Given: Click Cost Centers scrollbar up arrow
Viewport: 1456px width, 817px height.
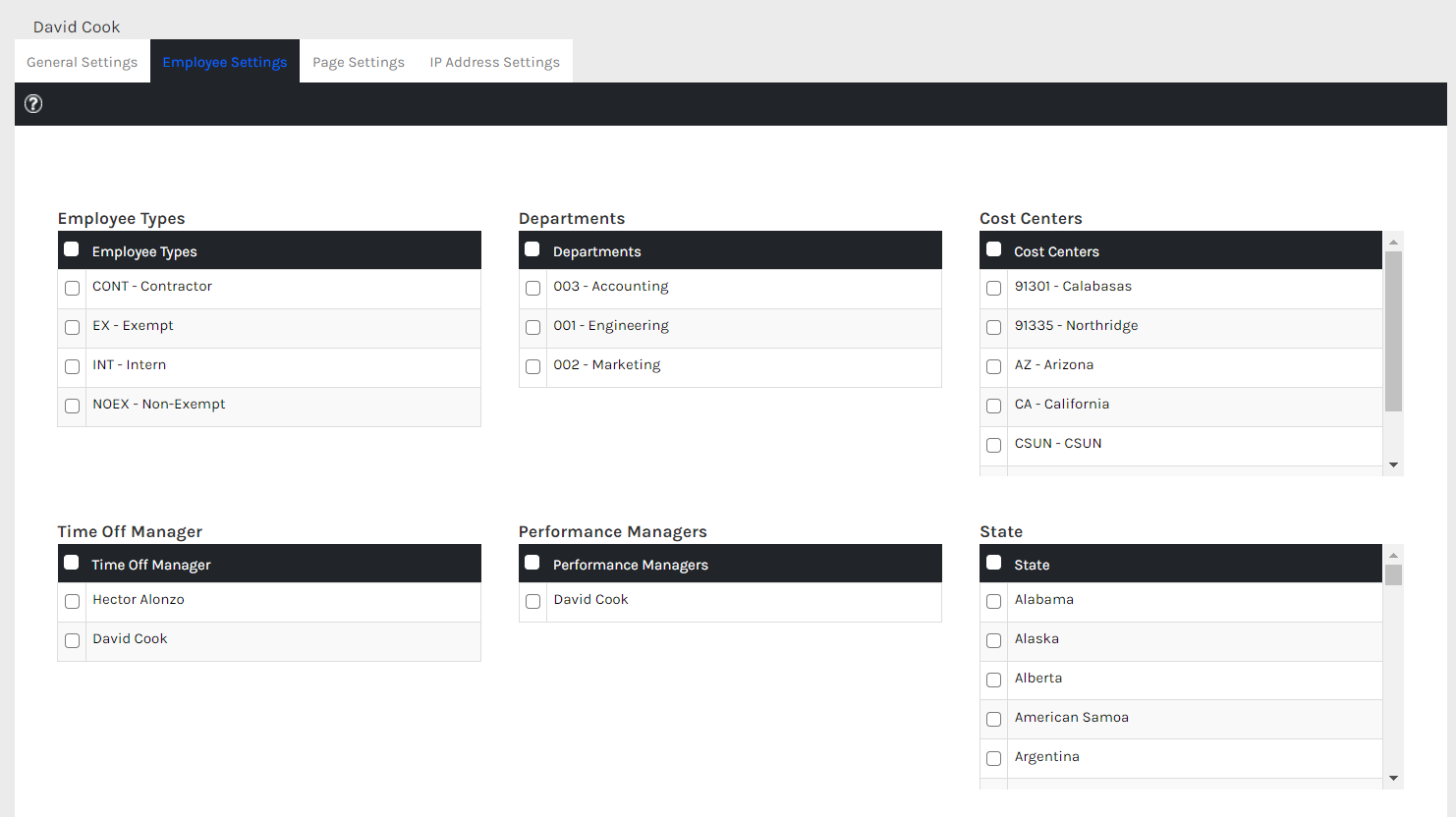Looking at the screenshot, I should [1393, 242].
